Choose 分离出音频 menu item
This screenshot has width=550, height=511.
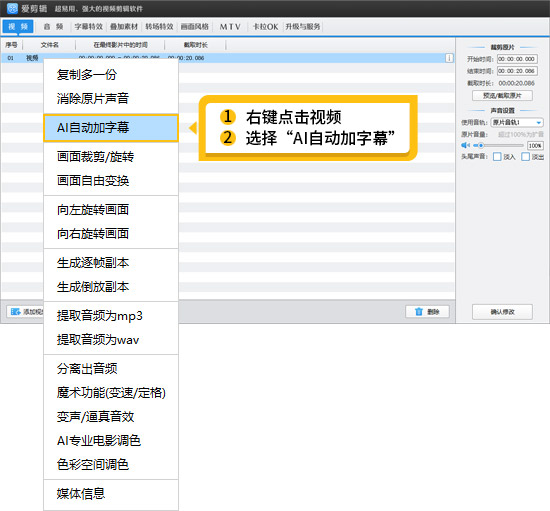pos(111,369)
